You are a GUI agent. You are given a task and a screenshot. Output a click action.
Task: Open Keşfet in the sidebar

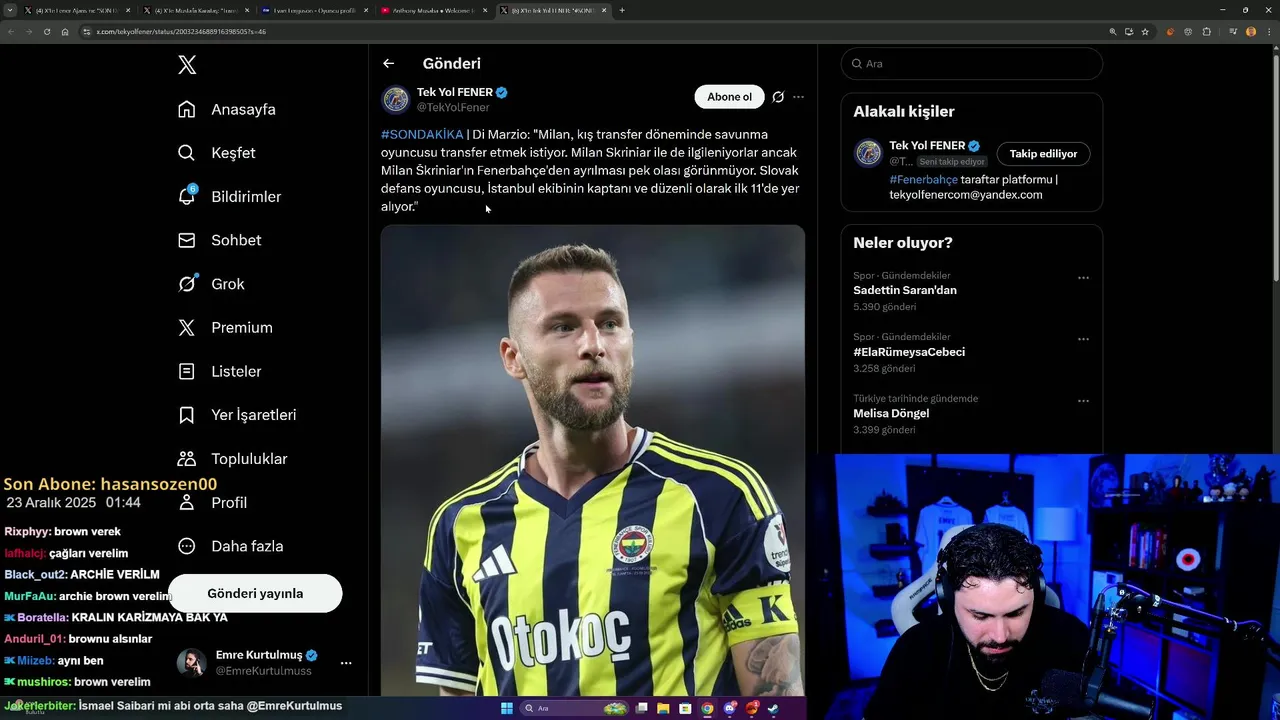click(216, 153)
